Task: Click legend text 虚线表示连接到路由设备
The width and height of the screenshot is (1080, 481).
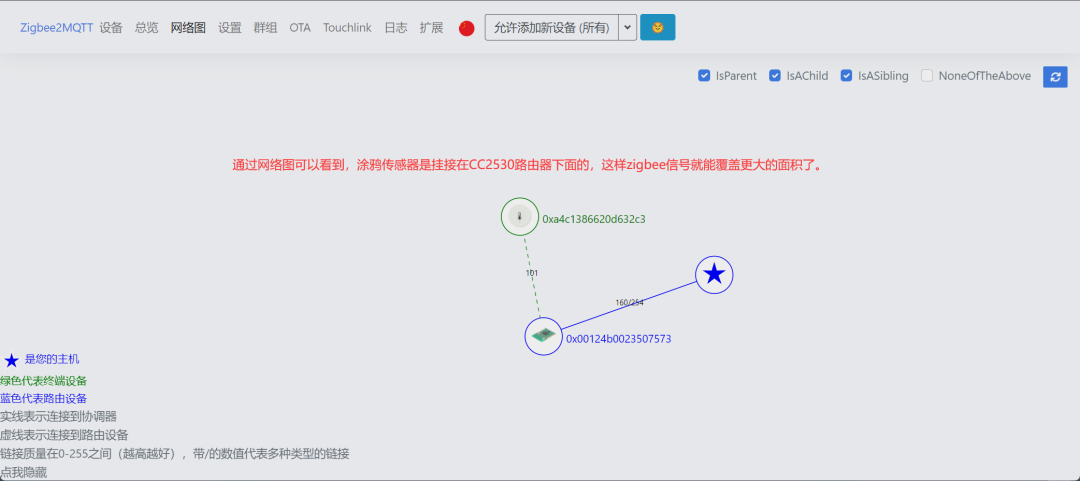Action: pyautogui.click(x=64, y=435)
